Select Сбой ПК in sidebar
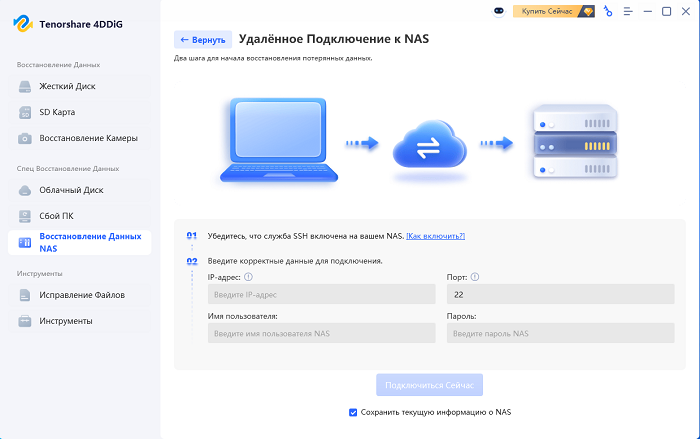This screenshot has height=439, width=700. click(x=79, y=216)
